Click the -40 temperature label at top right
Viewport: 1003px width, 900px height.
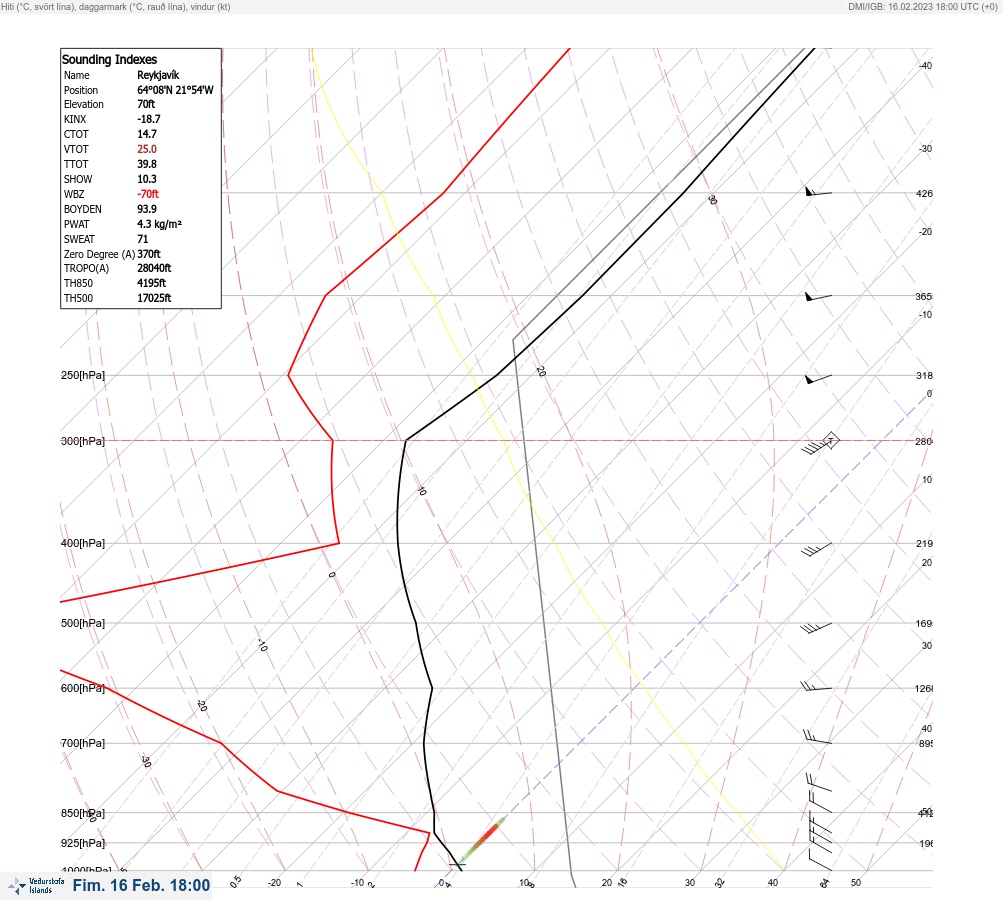click(926, 65)
